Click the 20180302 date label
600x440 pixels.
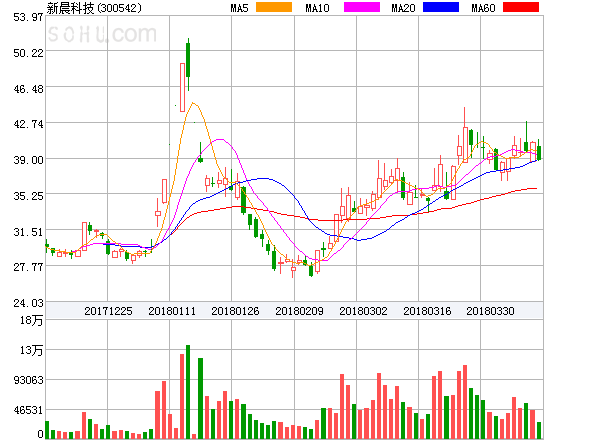(363, 311)
